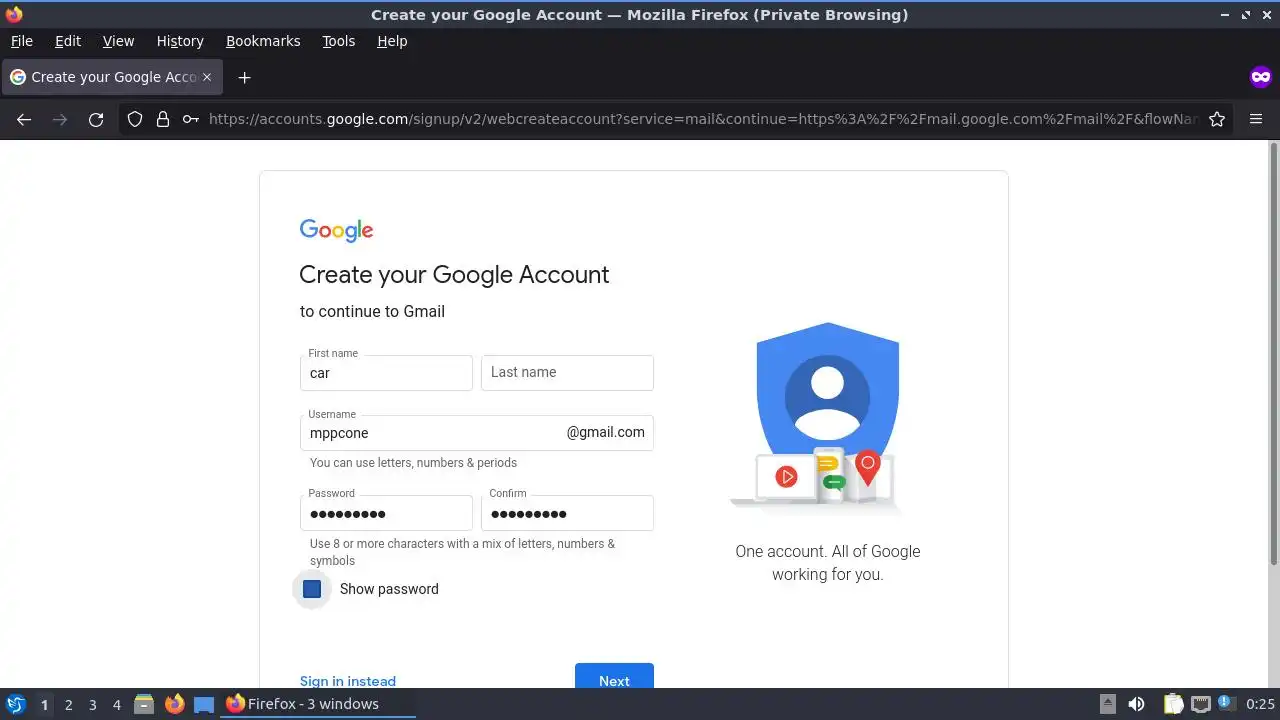Reload the current page
Screen dimensions: 1280x720
click(x=96, y=119)
